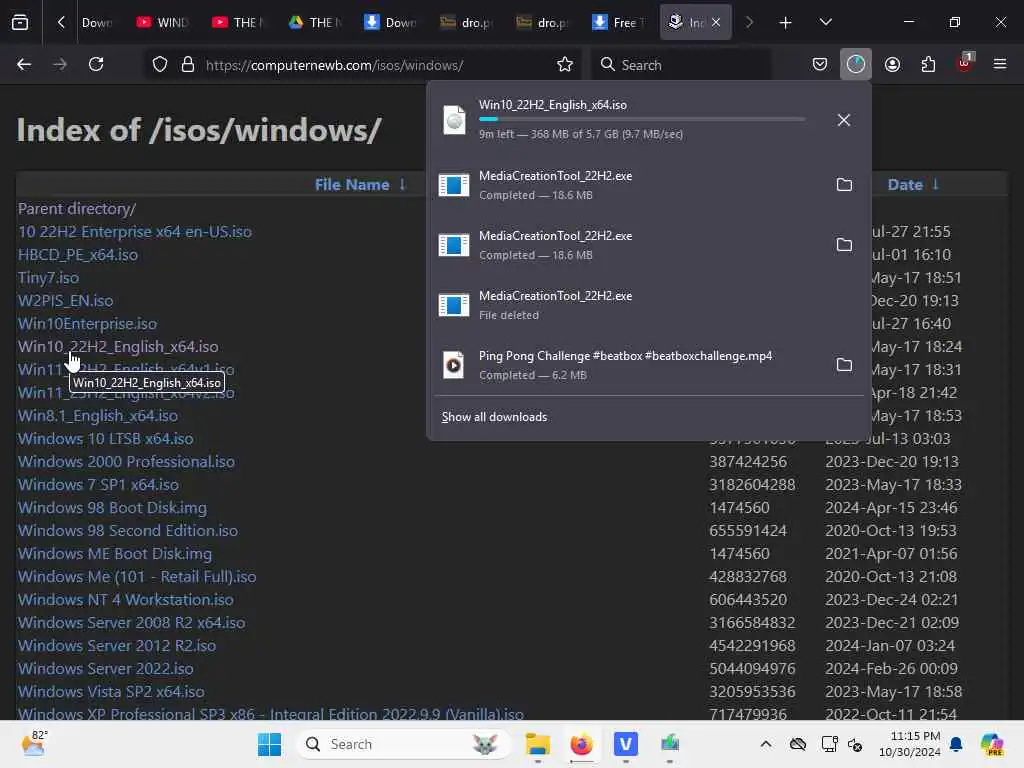
Task: List all tabs dropdown arrow
Action: 825,22
